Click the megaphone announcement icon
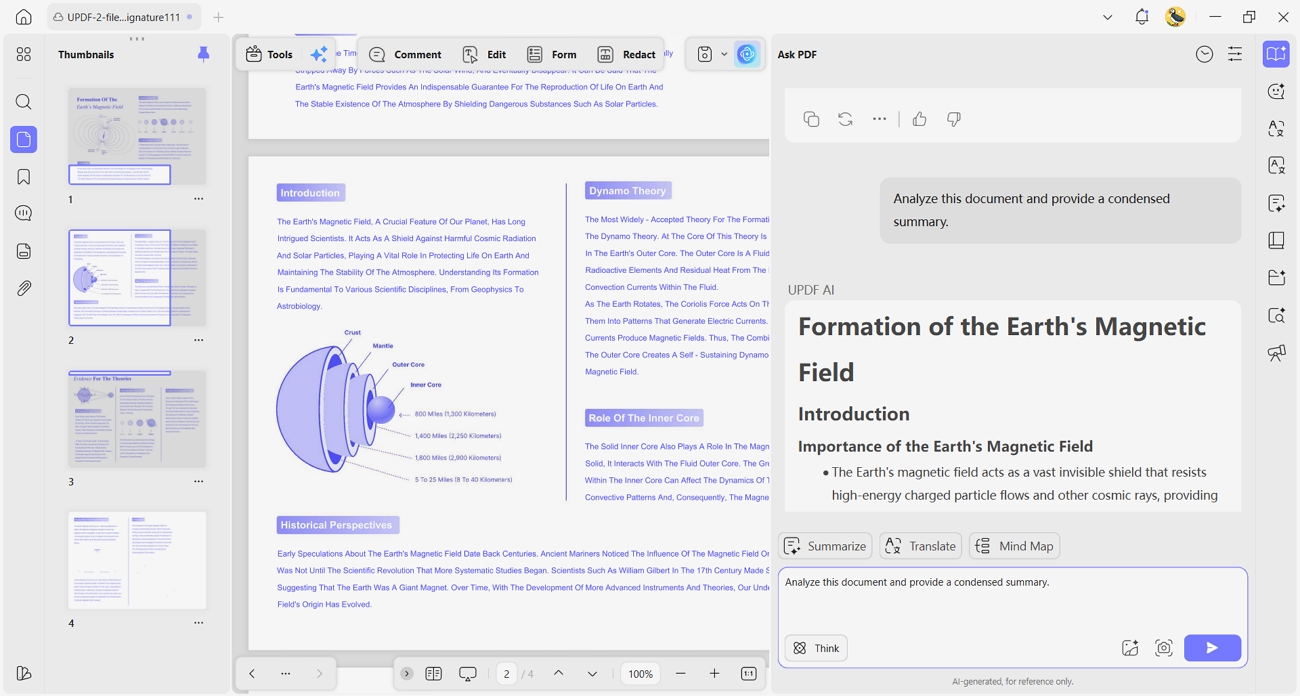The width and height of the screenshot is (1300, 696). tap(1277, 352)
